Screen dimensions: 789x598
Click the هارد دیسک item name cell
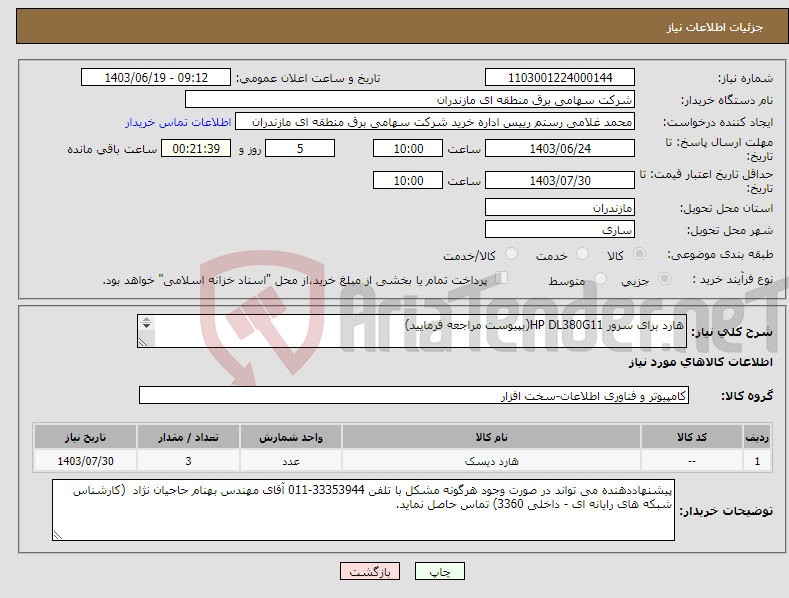click(491, 461)
